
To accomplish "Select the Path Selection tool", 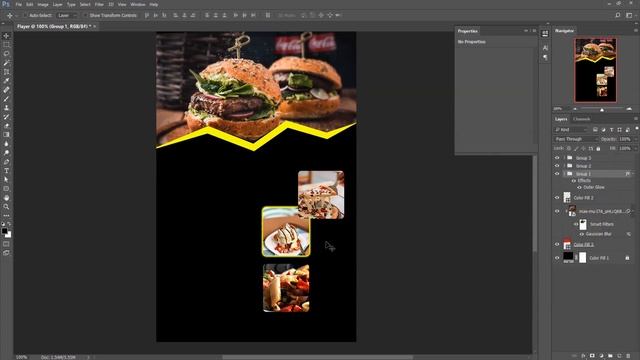I will coord(6,180).
